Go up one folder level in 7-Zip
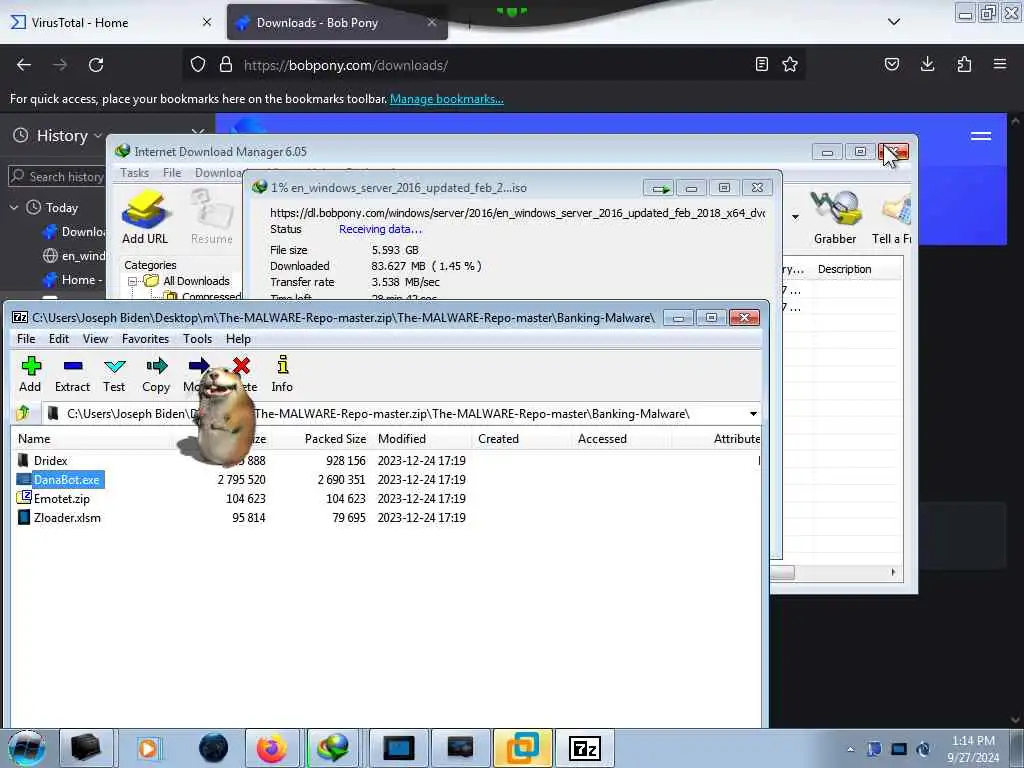The image size is (1024, 768). coord(23,413)
